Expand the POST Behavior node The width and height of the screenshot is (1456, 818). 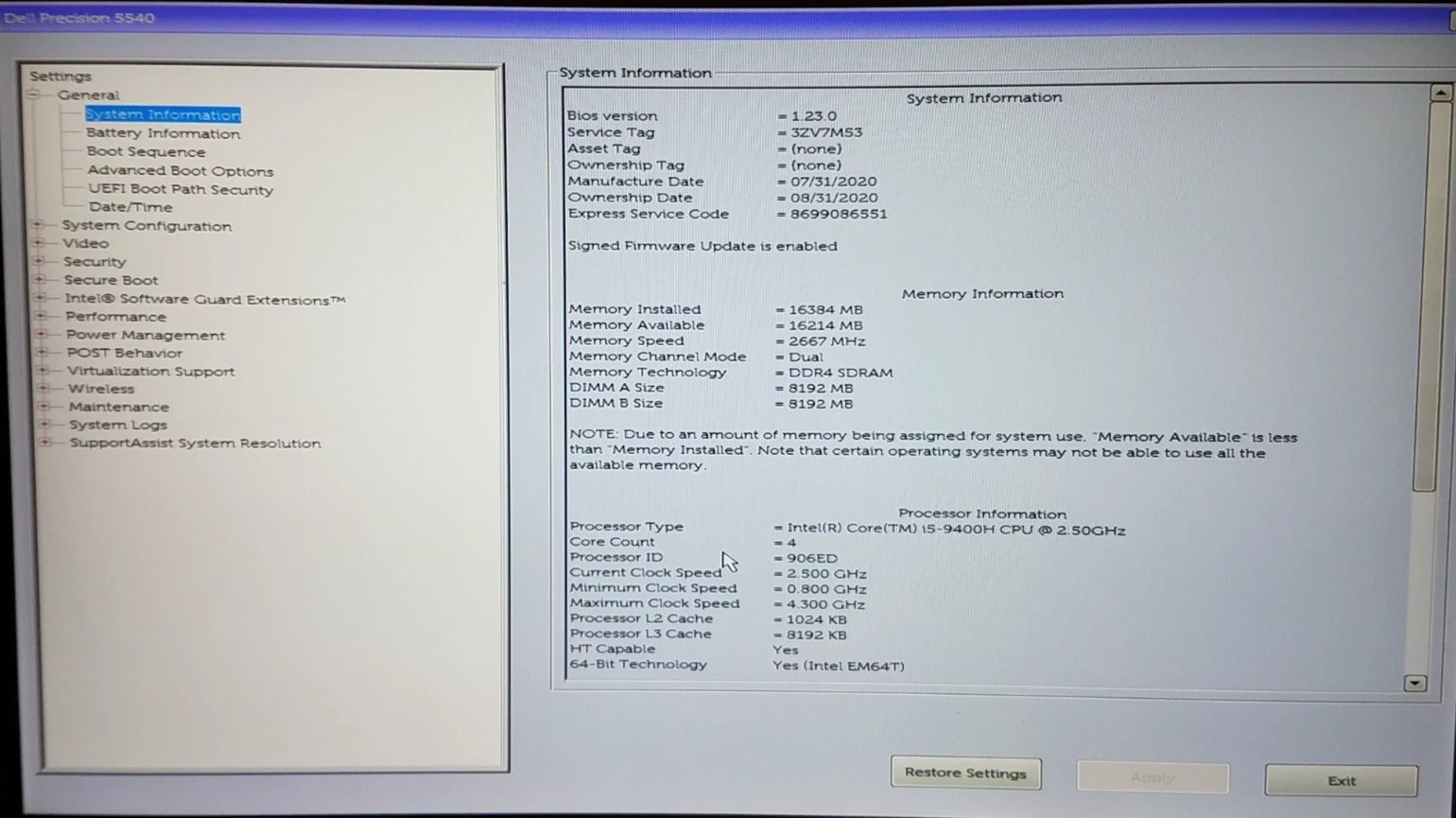(42, 352)
